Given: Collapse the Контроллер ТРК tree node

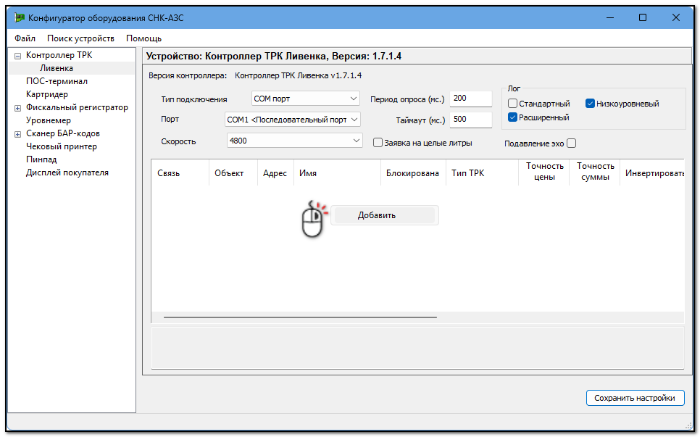Looking at the screenshot, I should tap(17, 56).
